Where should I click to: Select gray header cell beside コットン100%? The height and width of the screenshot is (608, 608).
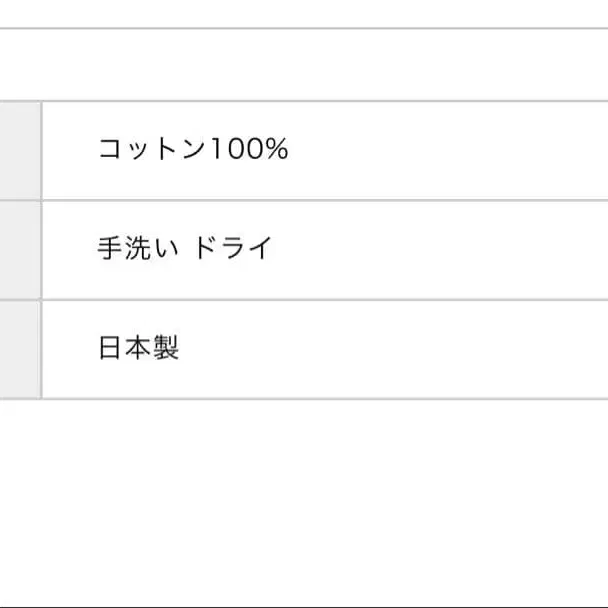[x=19, y=150]
